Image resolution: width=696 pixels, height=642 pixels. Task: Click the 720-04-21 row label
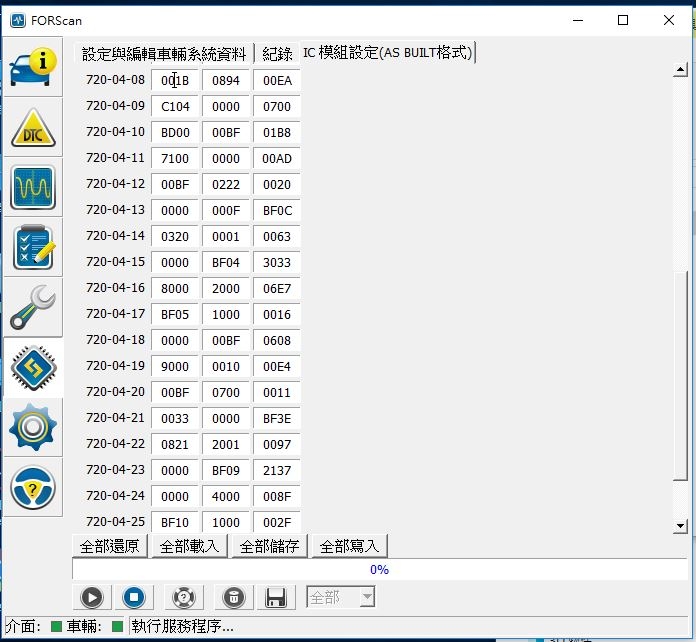pos(115,418)
